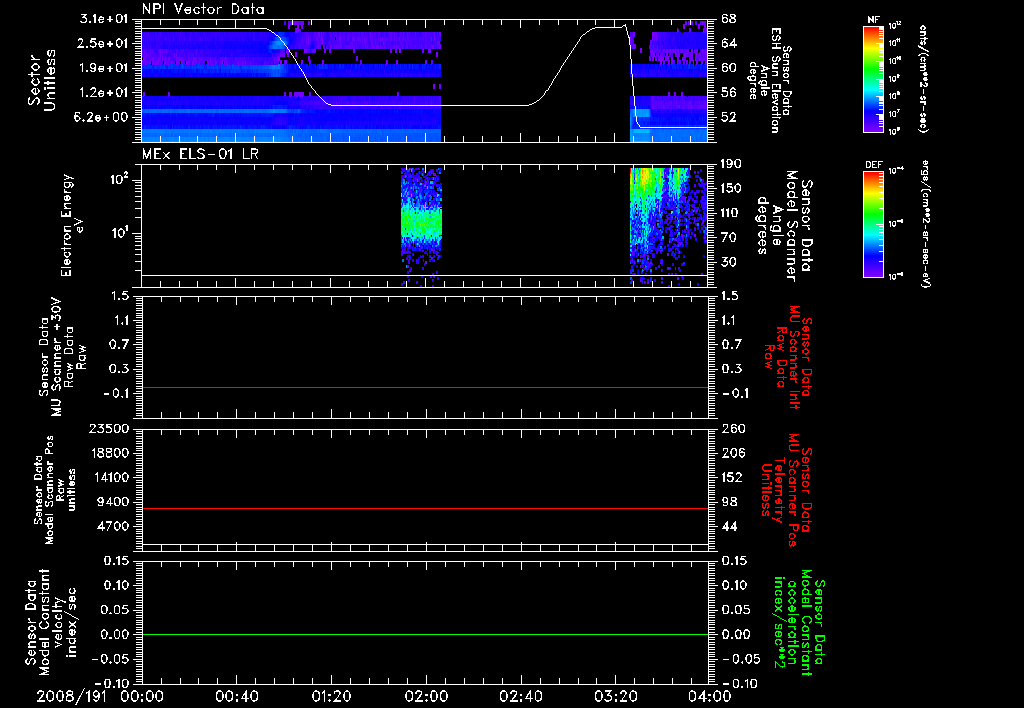Select the "MU Scanner +30V Raw Data" axis title
Image resolution: width=1024 pixels, height=708 pixels.
click(x=62, y=357)
